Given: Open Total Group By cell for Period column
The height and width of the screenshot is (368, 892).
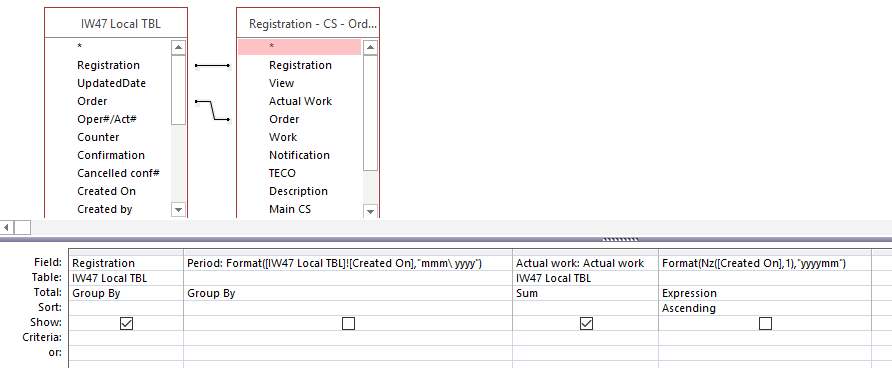Looking at the screenshot, I should tap(348, 293).
